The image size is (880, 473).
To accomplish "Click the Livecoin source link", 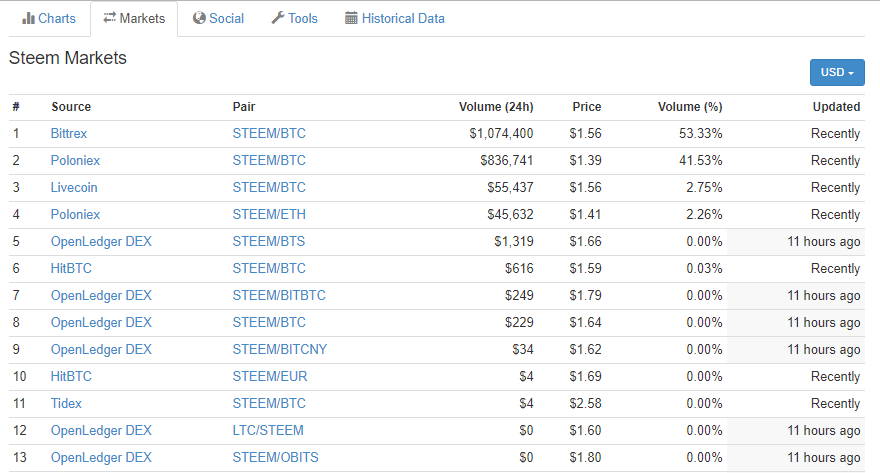I will pos(74,187).
